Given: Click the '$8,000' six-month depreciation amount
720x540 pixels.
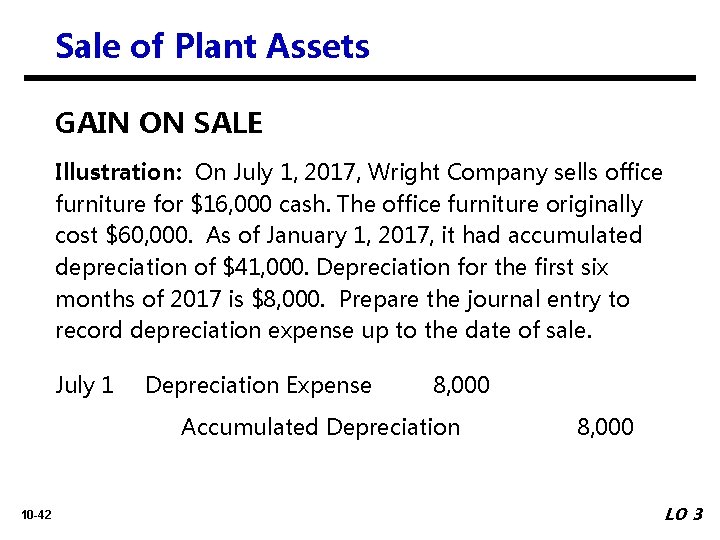Looking at the screenshot, I should (287, 299).
